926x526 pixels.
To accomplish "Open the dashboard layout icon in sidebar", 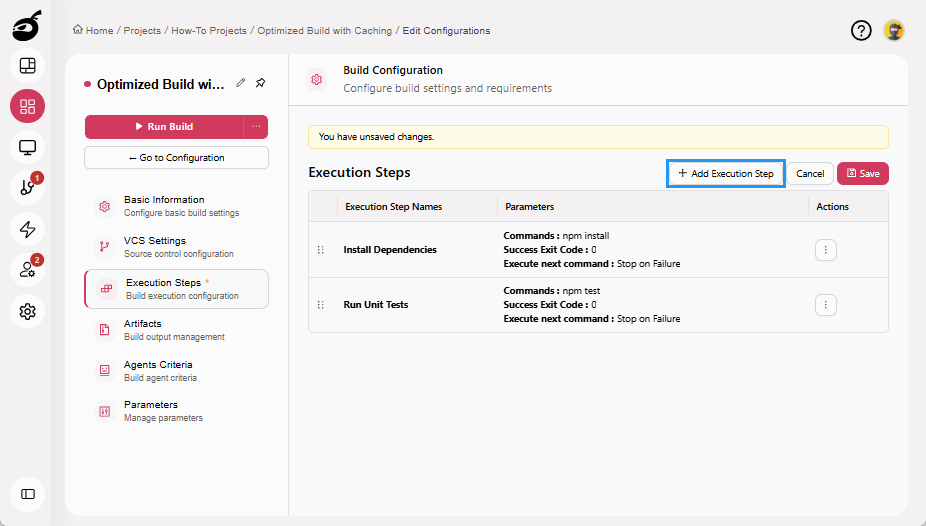I will click(x=27, y=66).
